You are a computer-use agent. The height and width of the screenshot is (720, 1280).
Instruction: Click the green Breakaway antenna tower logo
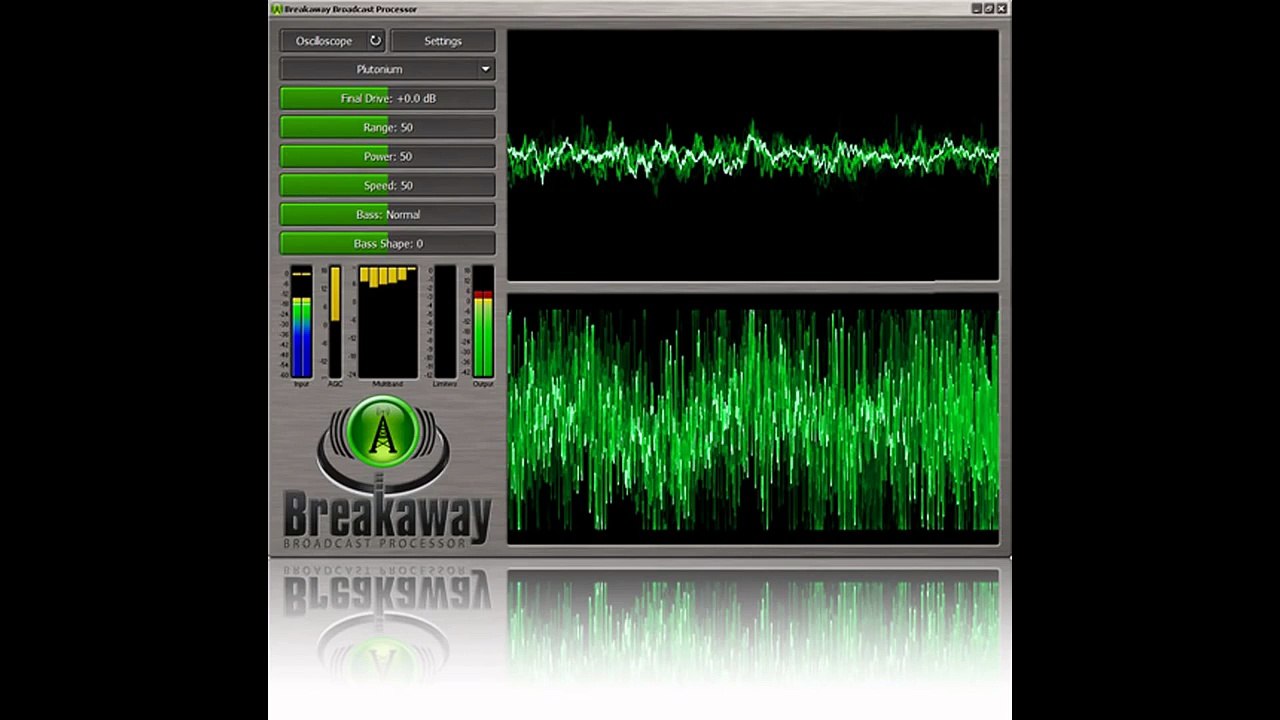(383, 433)
